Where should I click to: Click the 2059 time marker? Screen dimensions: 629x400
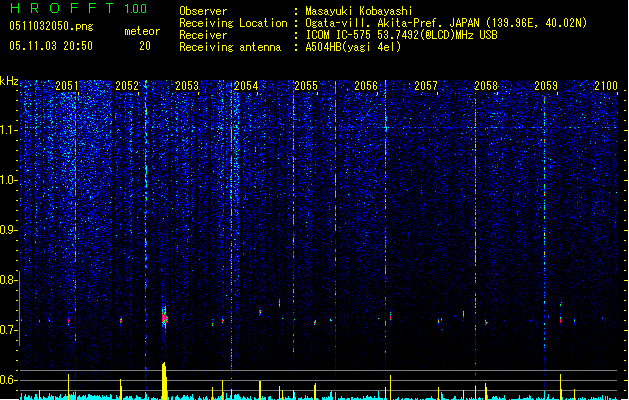click(x=546, y=86)
